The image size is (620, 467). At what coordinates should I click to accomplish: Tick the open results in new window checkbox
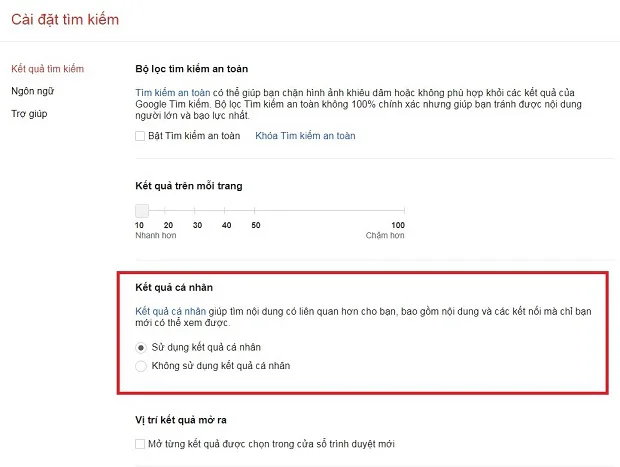pos(140,444)
